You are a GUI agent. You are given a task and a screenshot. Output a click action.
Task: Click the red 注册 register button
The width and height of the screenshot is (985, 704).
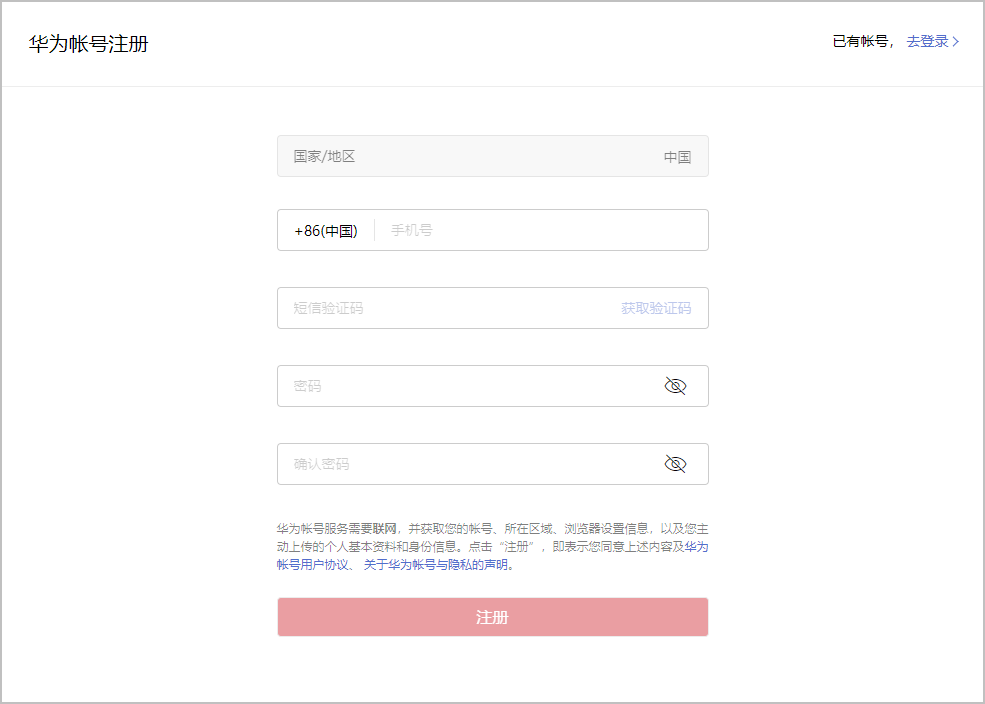pyautogui.click(x=492, y=617)
